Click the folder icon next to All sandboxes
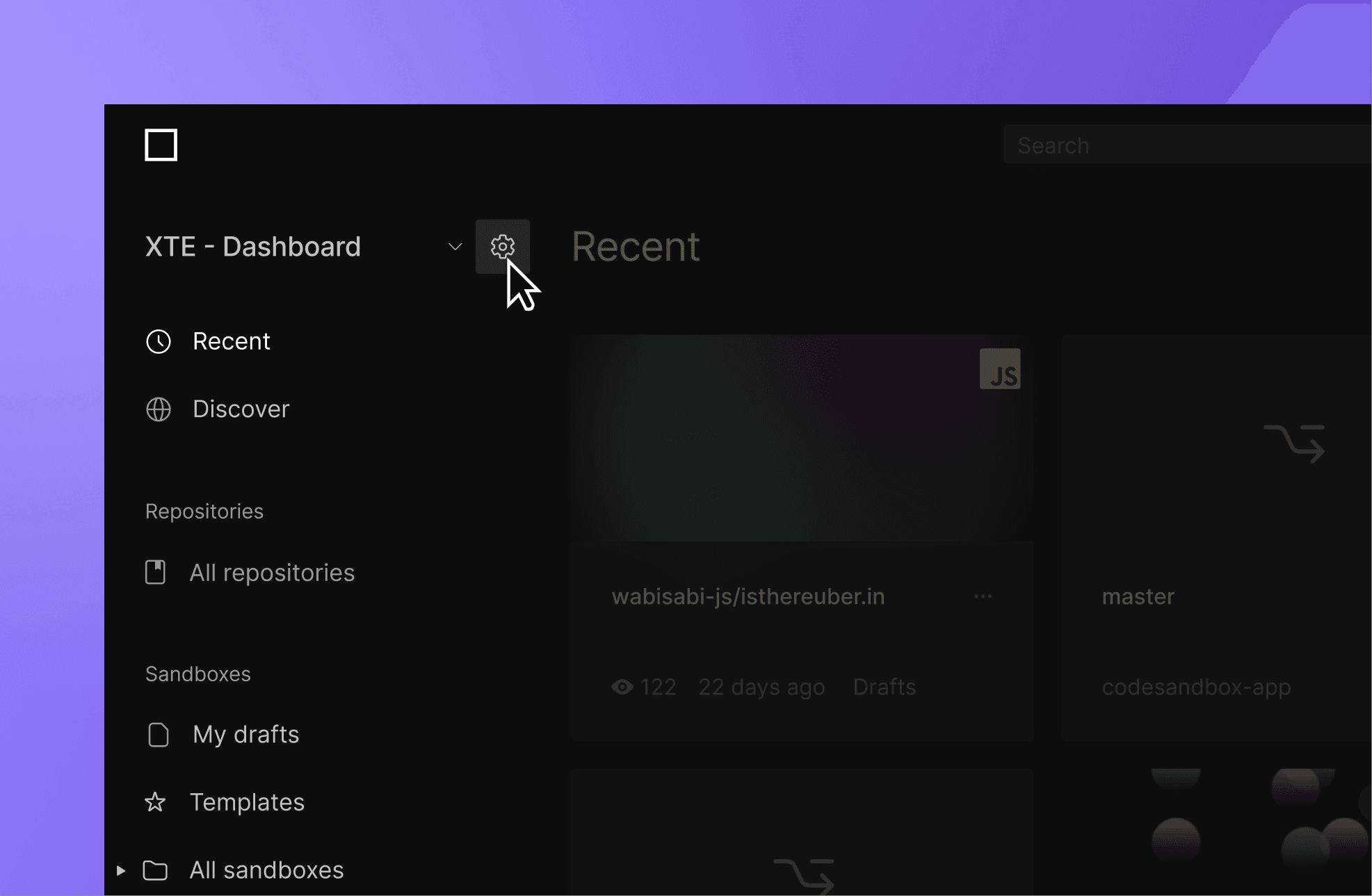Screen dimensions: 1372x896 coord(156,870)
